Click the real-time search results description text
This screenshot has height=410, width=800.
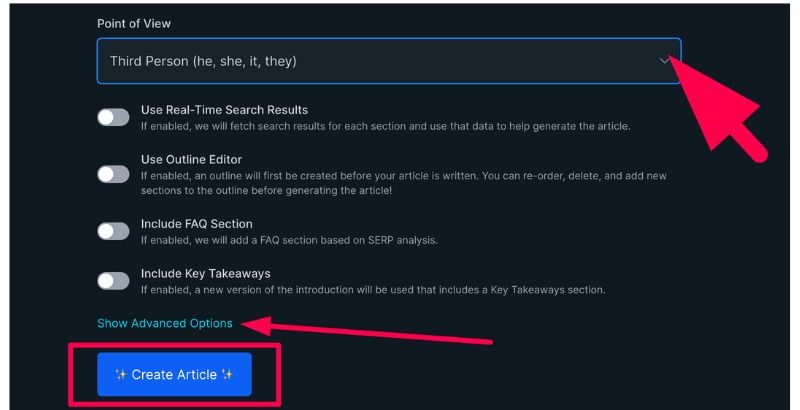click(x=385, y=127)
